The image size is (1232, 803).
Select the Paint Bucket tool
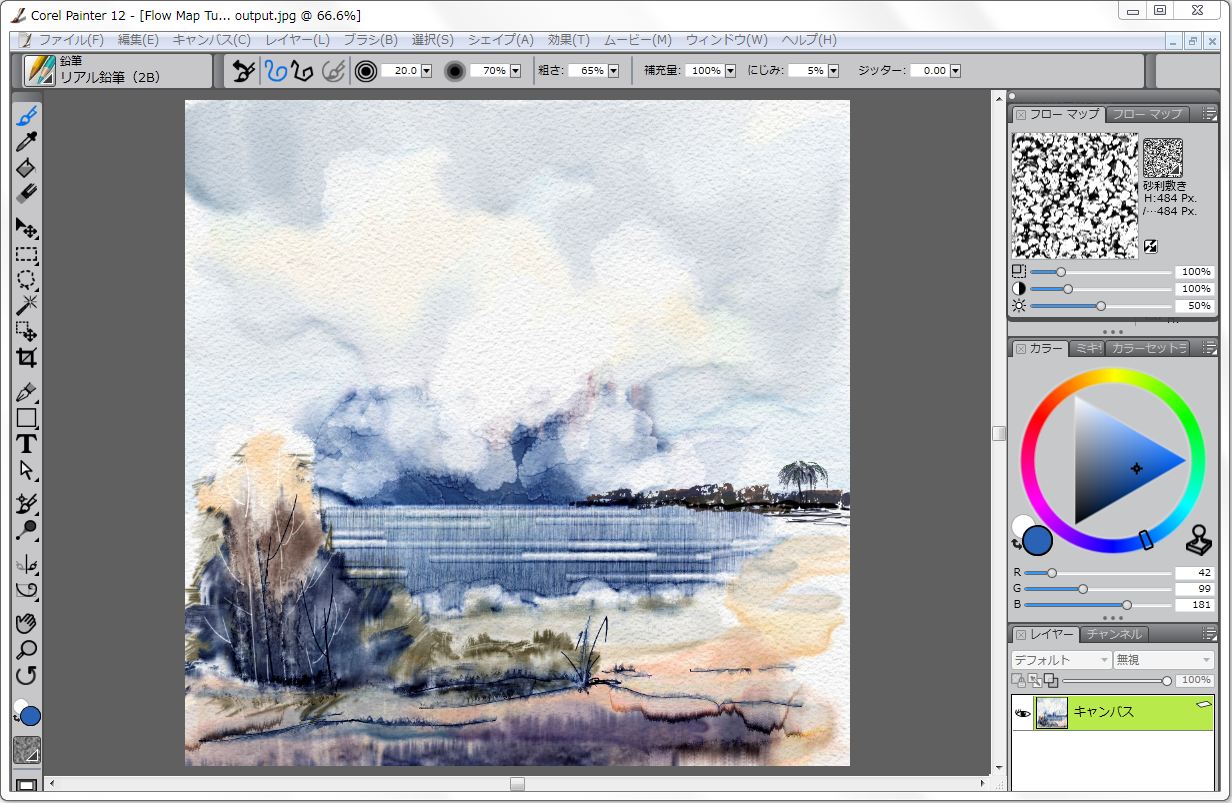27,168
